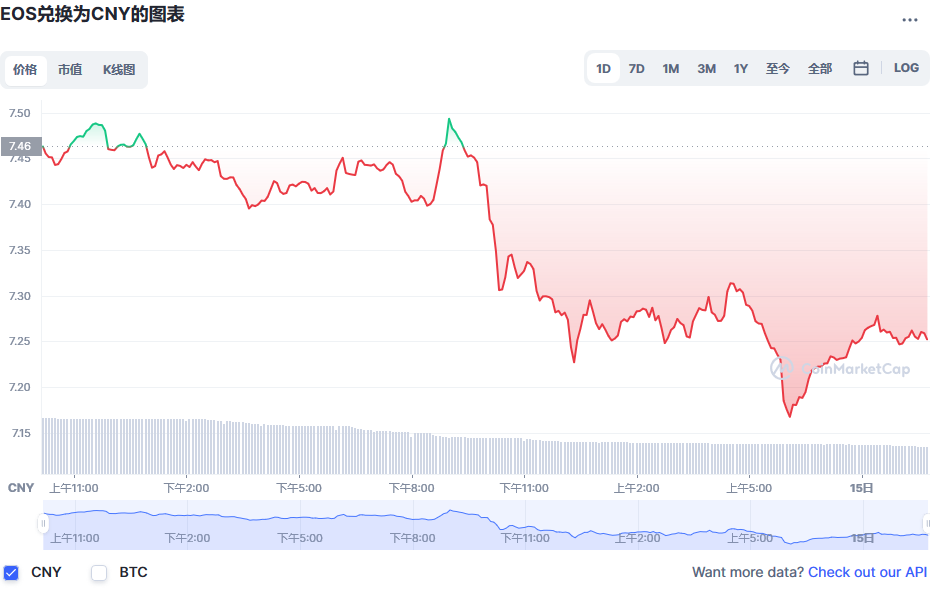This screenshot has width=930, height=600.
Task: Select the 全部 time range
Action: [820, 69]
